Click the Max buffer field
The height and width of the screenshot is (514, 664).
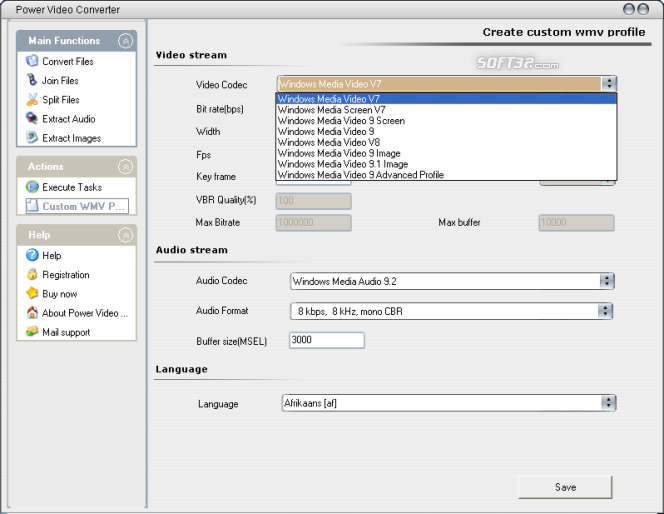click(x=576, y=223)
